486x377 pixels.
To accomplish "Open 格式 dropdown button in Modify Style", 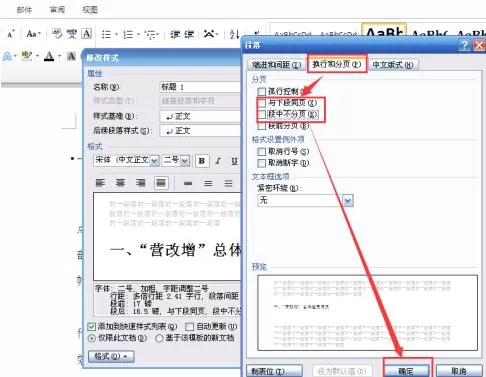I will click(x=111, y=356).
